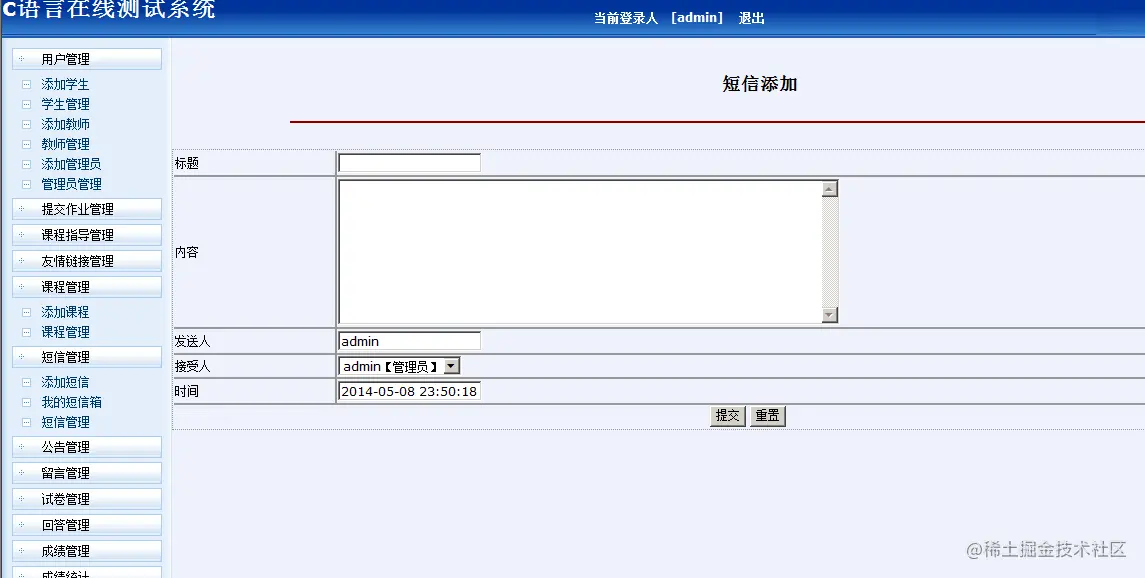
Task: Open the 接受人 recipient dropdown
Action: pyautogui.click(x=452, y=365)
